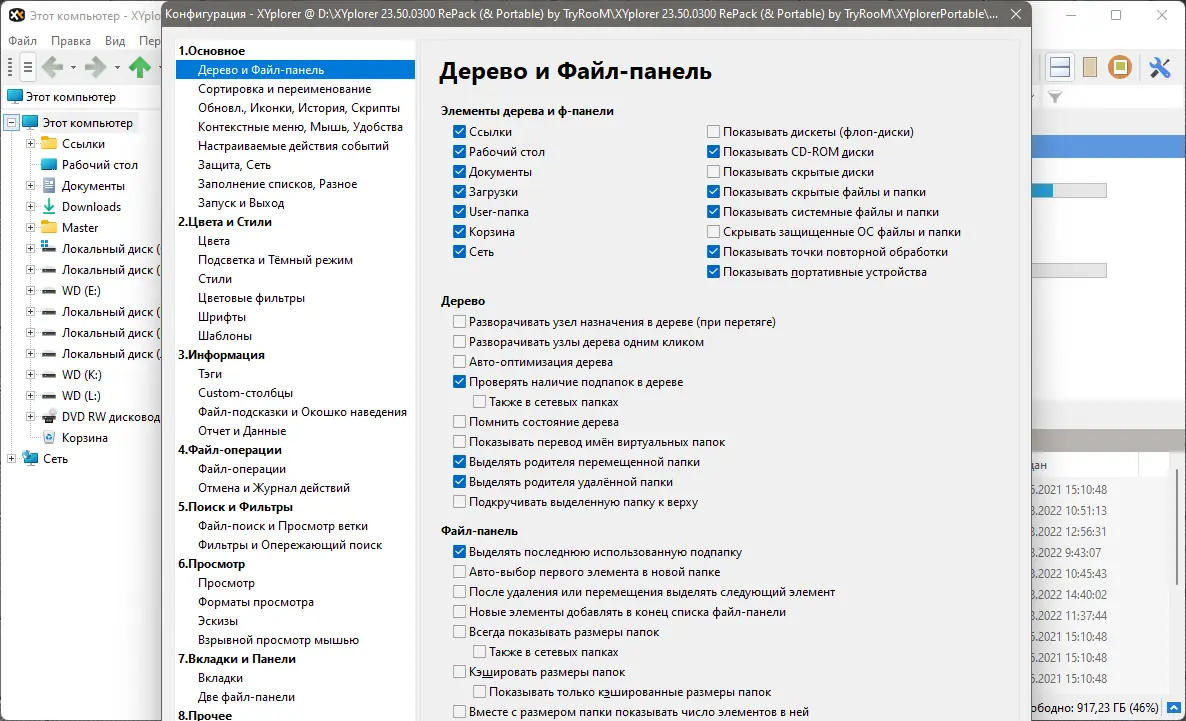Check Кэшировать размеры папок
Screen dimensions: 1186x721
pyautogui.click(x=459, y=671)
